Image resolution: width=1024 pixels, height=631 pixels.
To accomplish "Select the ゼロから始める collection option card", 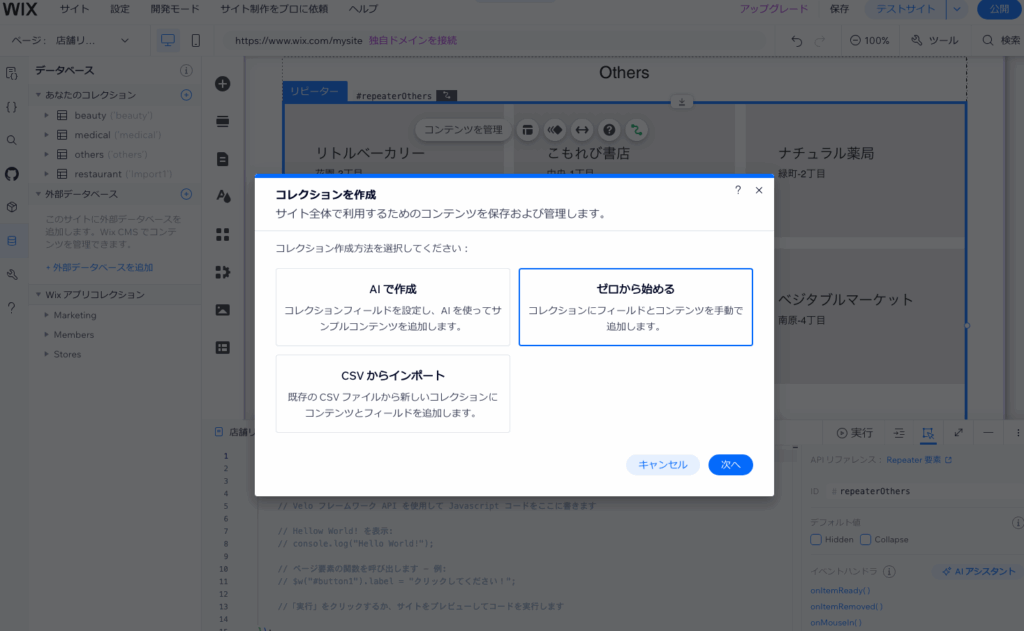I will (x=635, y=307).
